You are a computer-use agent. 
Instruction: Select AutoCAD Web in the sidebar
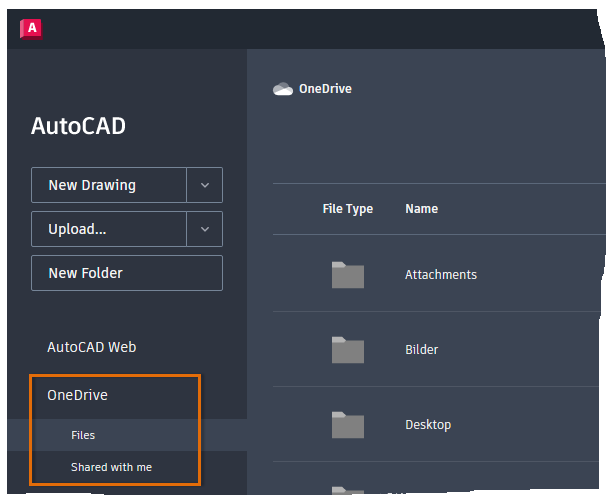click(x=92, y=347)
